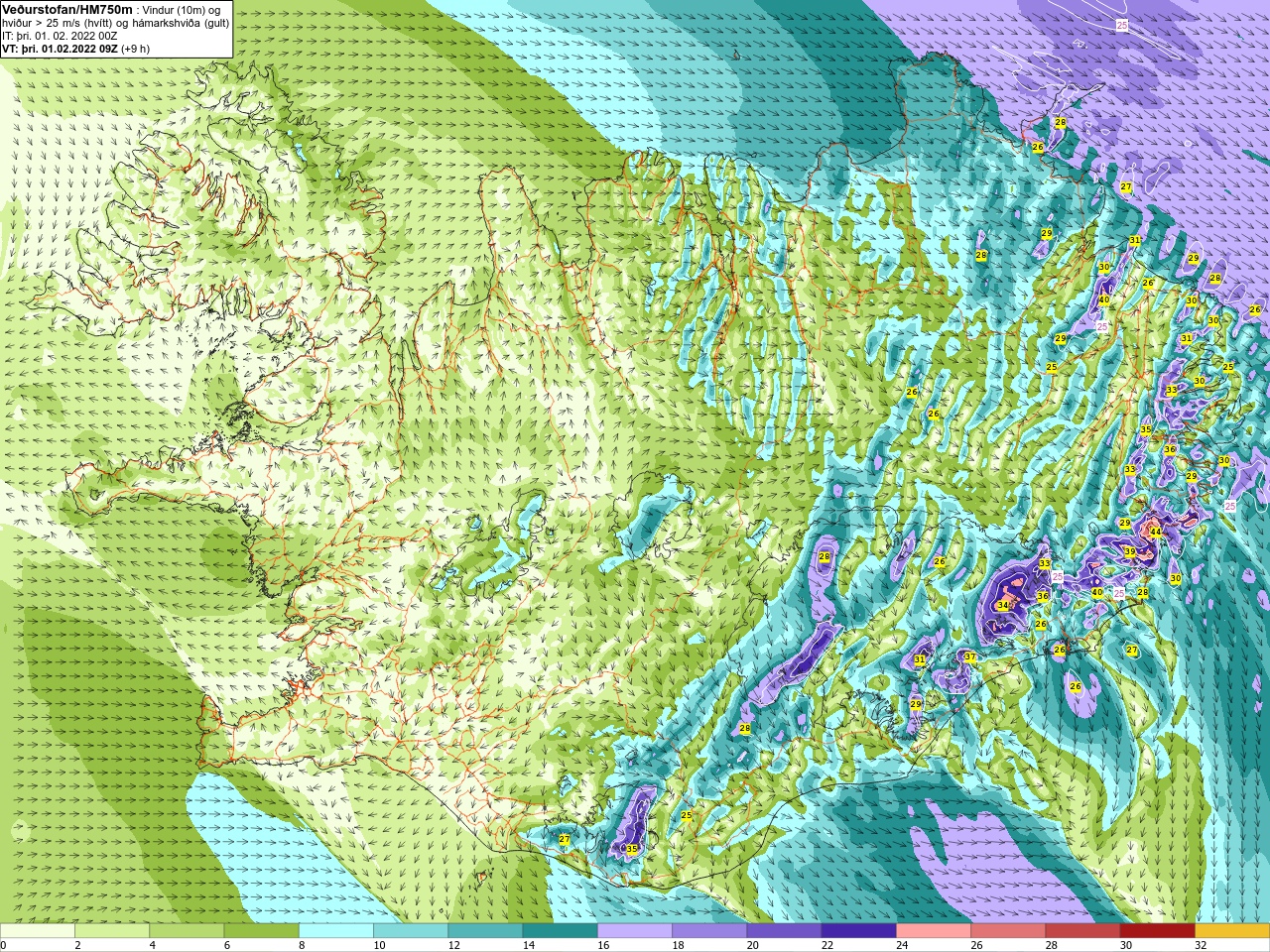The width and height of the screenshot is (1270, 952).
Task: Pick the 24–26 m/s light pink legend swatch
Action: point(934,931)
